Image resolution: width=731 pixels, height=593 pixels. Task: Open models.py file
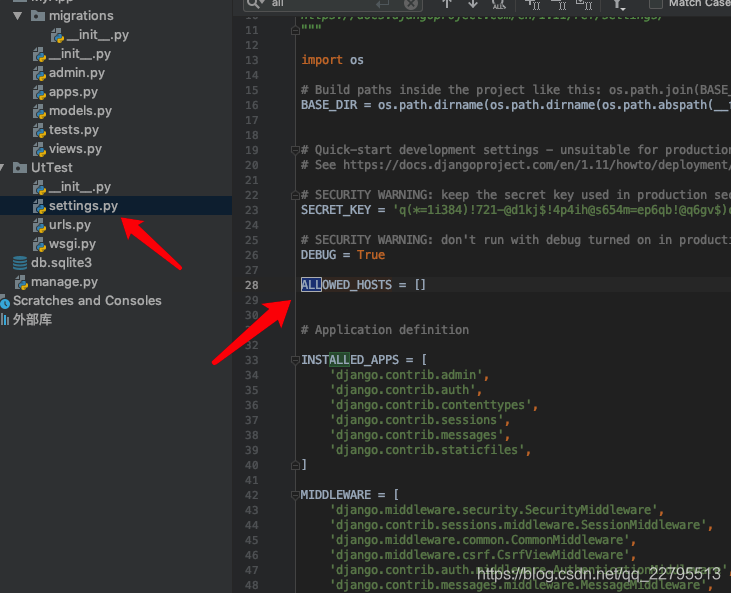tap(80, 111)
